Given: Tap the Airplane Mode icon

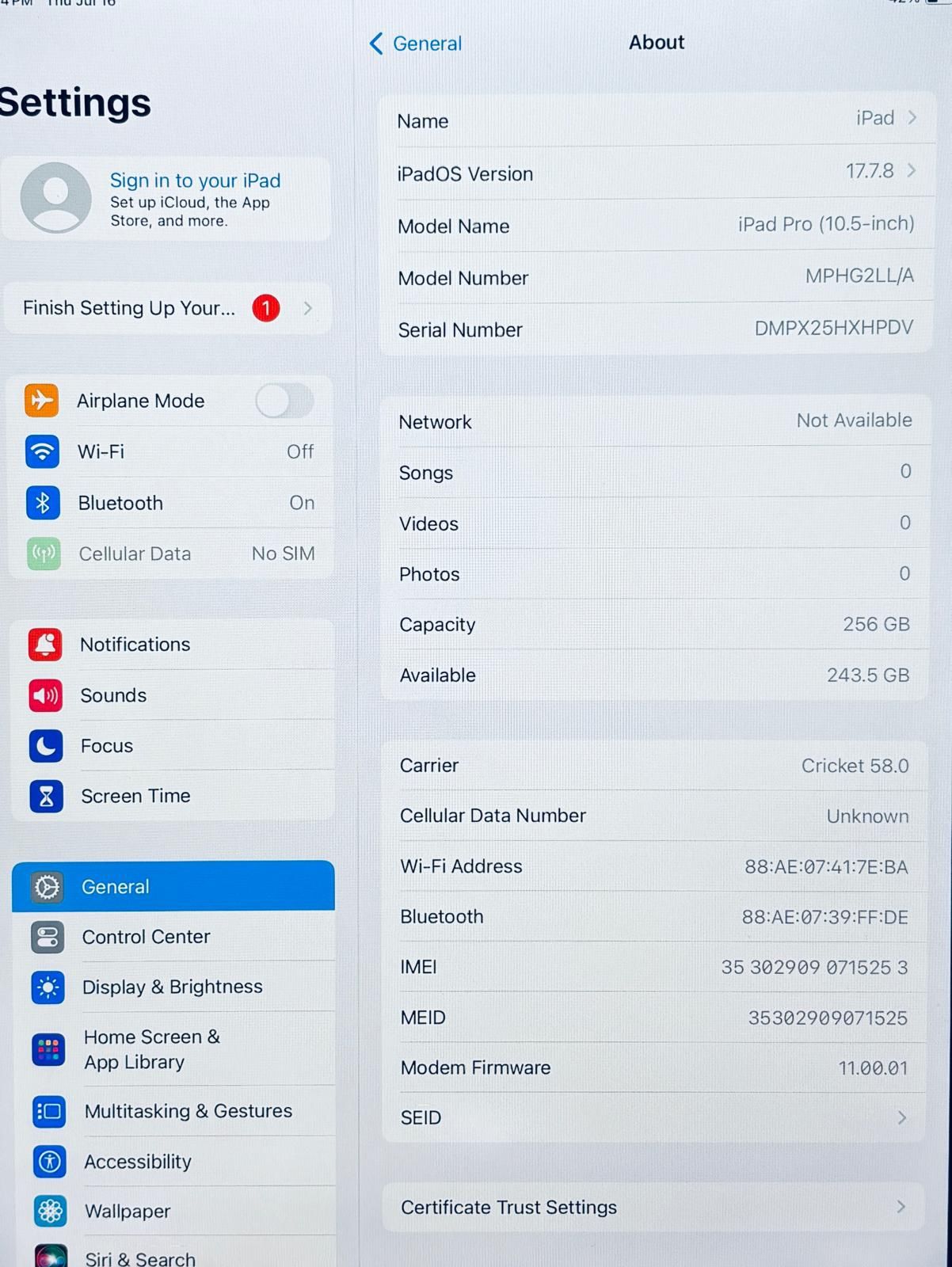Looking at the screenshot, I should (x=41, y=401).
